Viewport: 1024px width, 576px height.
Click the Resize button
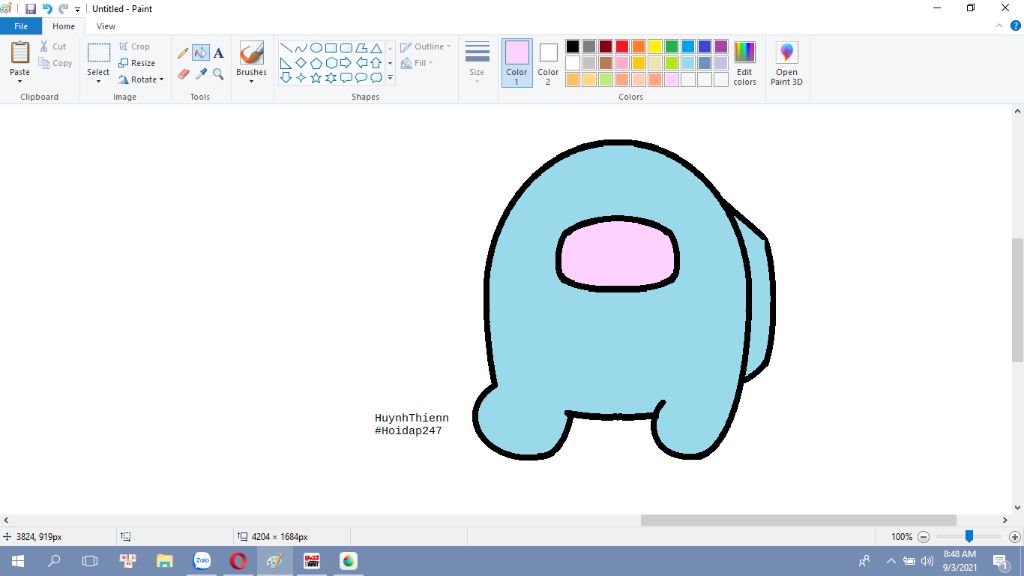pos(137,63)
